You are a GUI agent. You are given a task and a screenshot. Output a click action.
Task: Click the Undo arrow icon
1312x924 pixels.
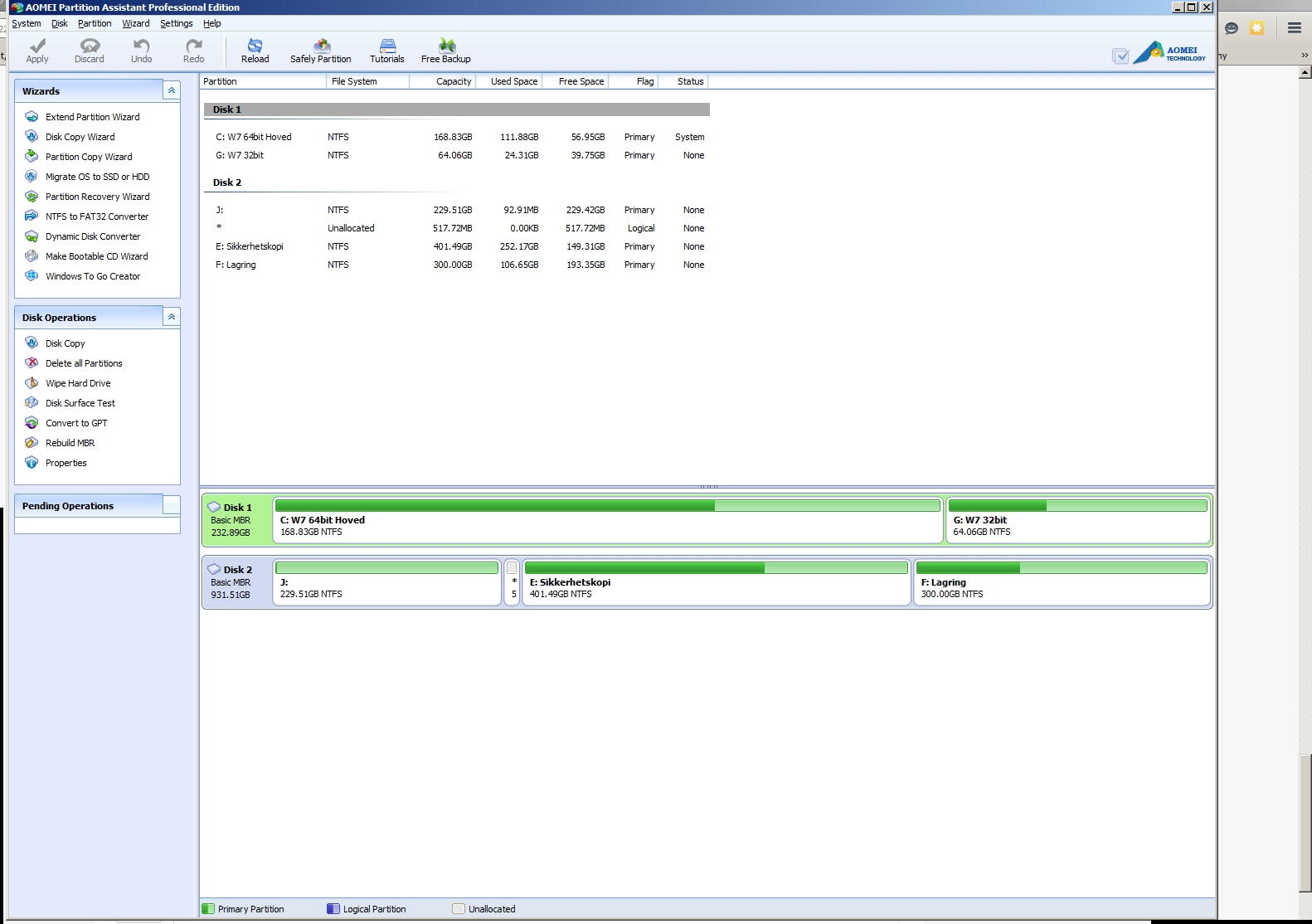pyautogui.click(x=142, y=46)
